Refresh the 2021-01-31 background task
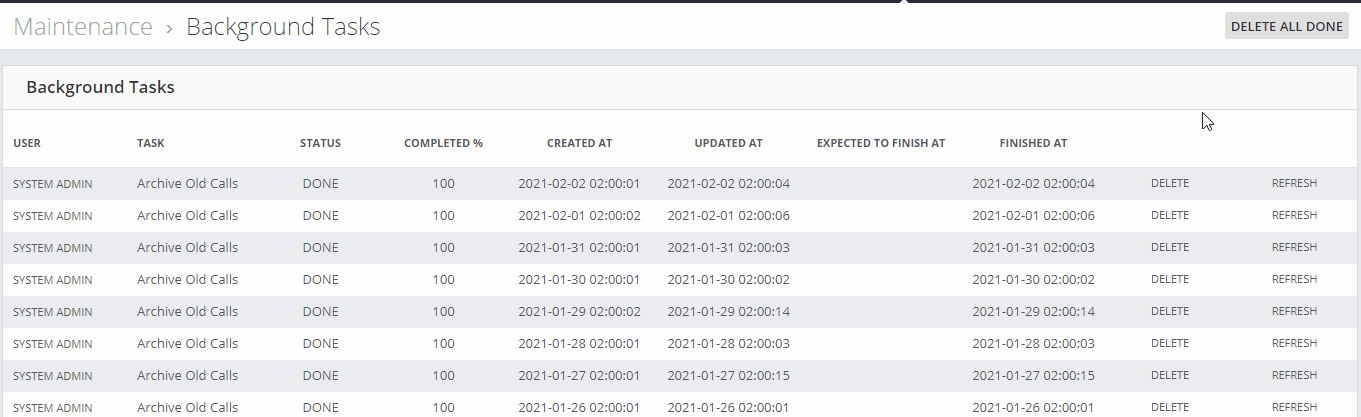This screenshot has height=417, width=1361. (x=1294, y=248)
